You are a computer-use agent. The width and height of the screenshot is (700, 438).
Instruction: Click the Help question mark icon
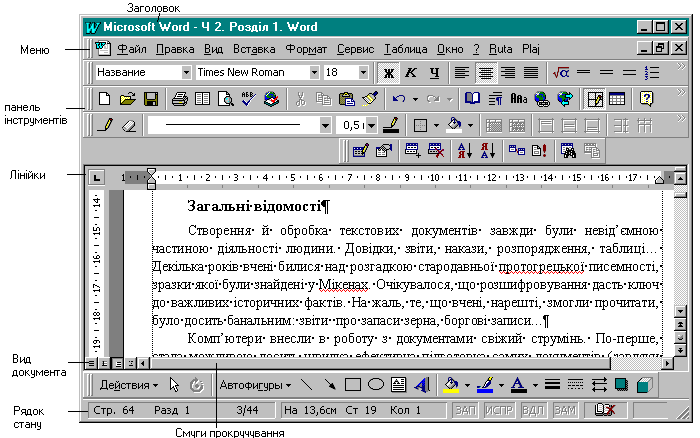click(646, 99)
